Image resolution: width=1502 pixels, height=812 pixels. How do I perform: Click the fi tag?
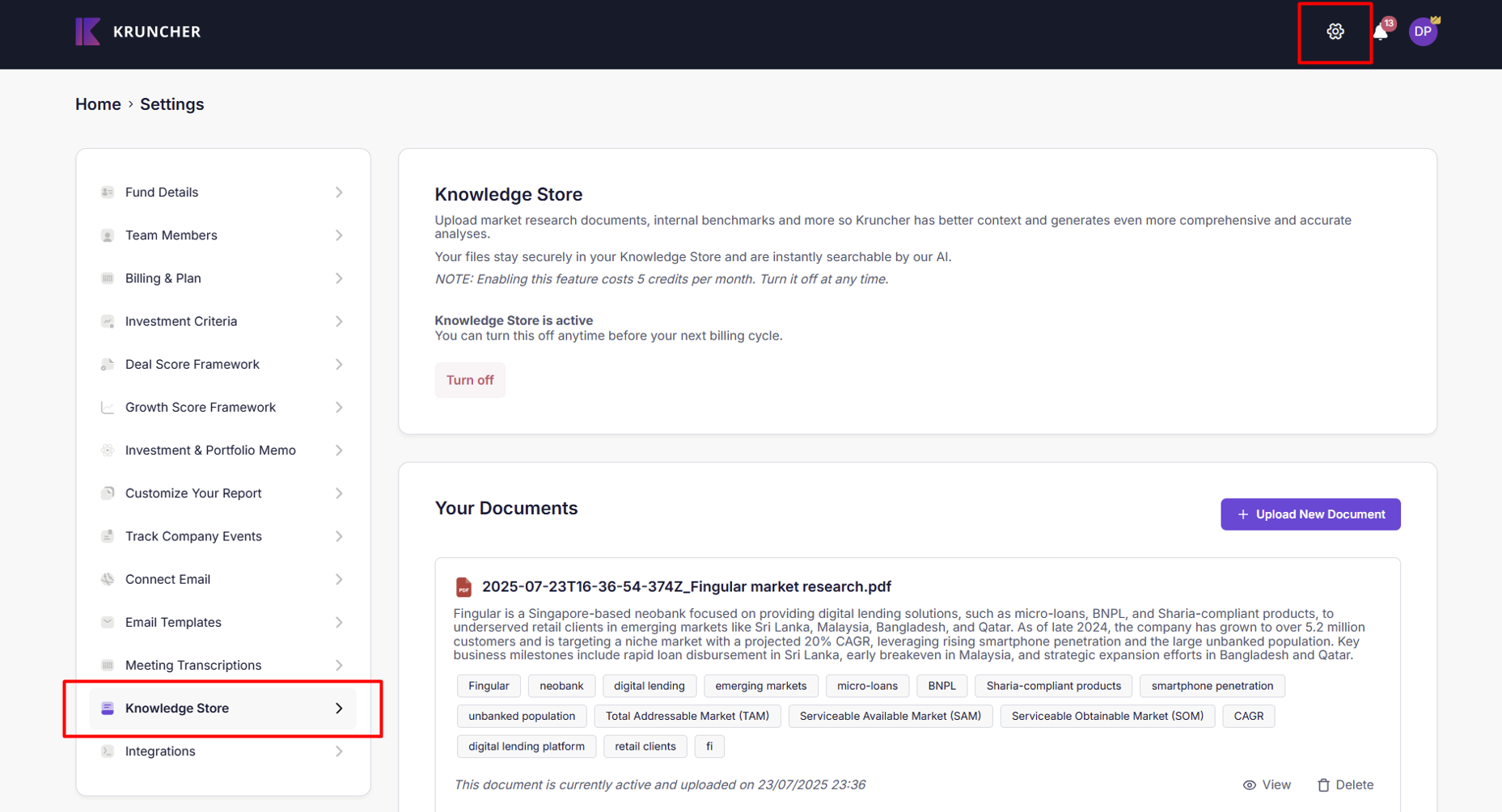pyautogui.click(x=709, y=746)
